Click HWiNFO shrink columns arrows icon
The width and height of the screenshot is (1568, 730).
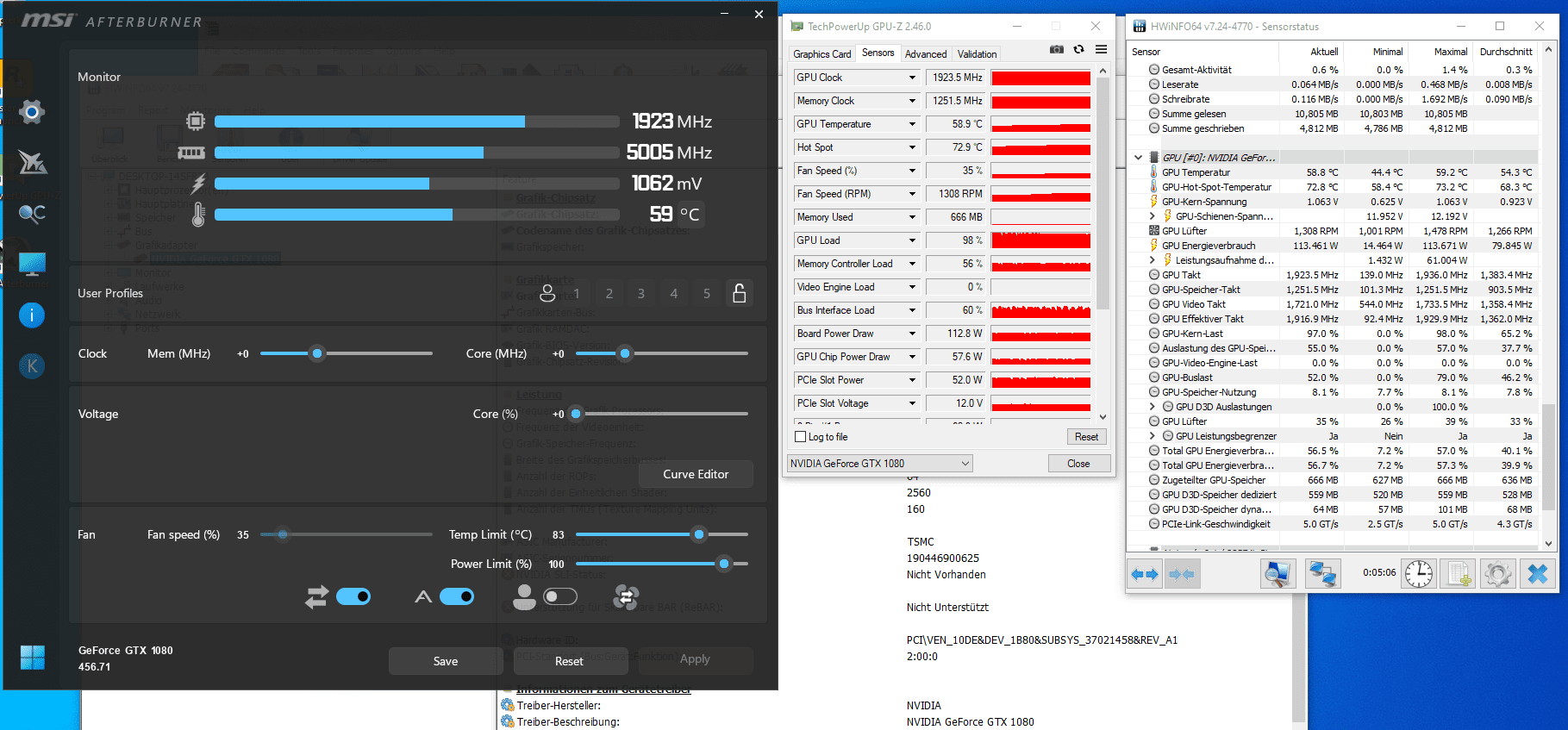point(1181,574)
